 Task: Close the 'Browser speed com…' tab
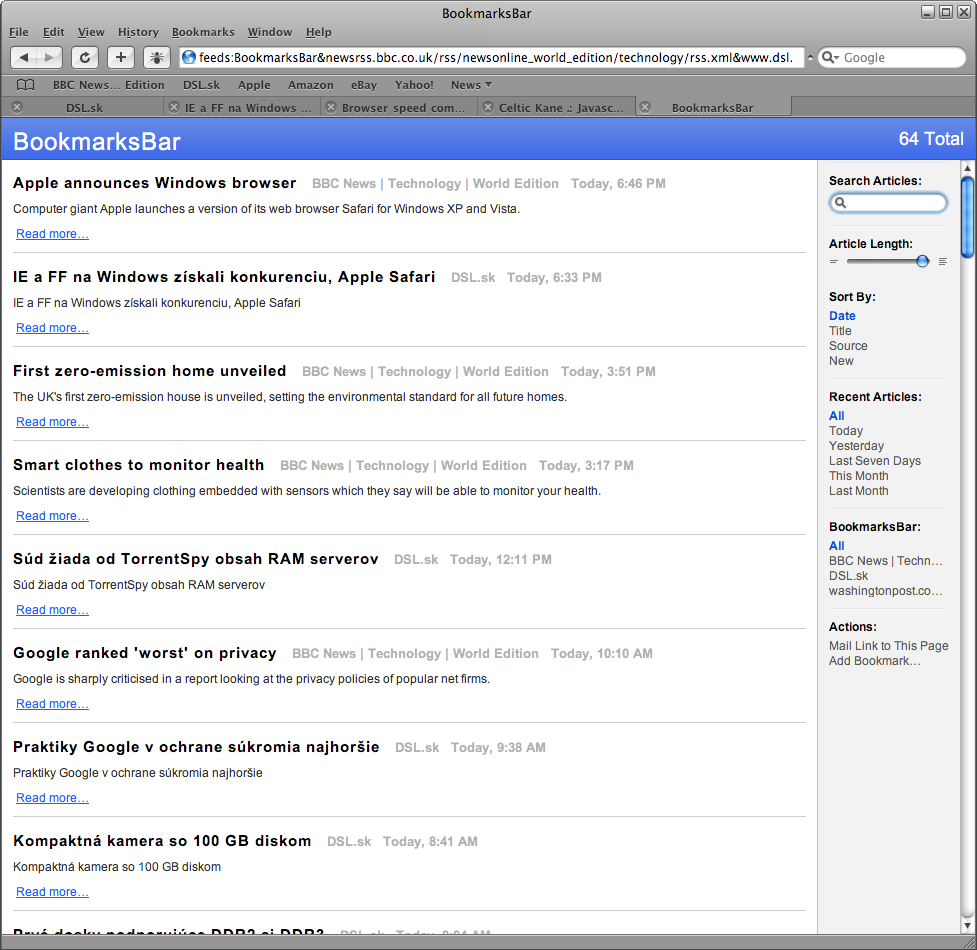point(331,107)
